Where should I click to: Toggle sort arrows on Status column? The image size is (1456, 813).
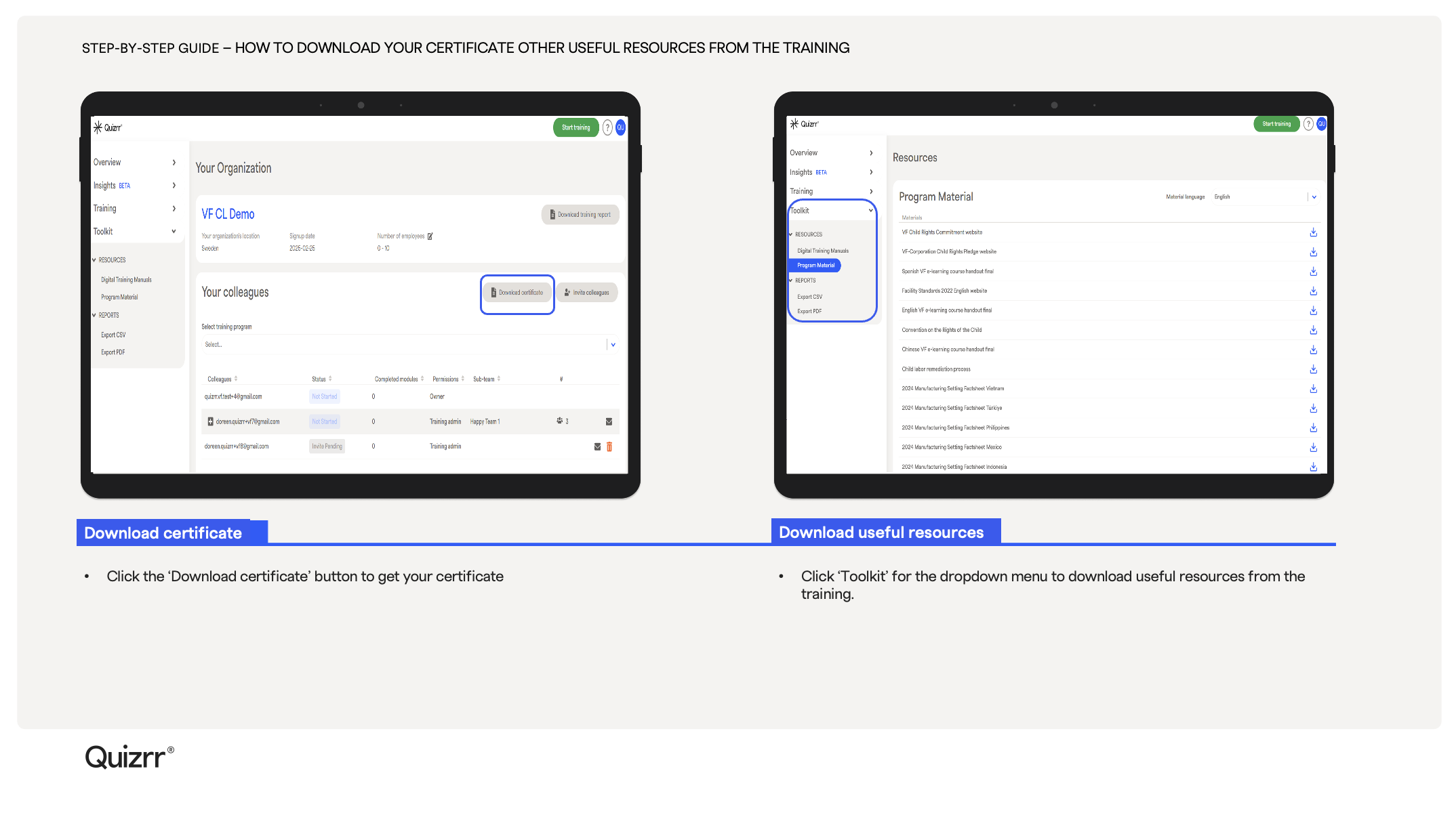click(x=330, y=379)
